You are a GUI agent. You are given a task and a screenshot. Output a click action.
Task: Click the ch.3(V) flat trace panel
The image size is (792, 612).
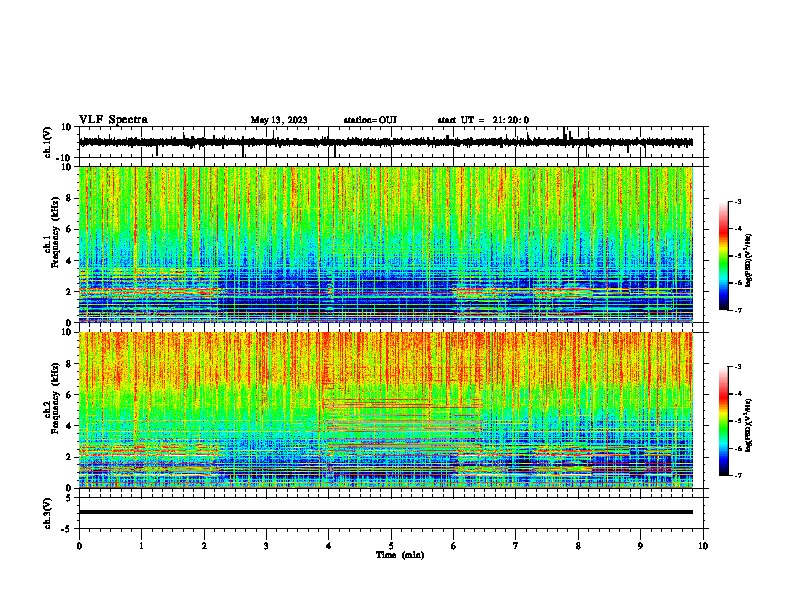click(391, 513)
